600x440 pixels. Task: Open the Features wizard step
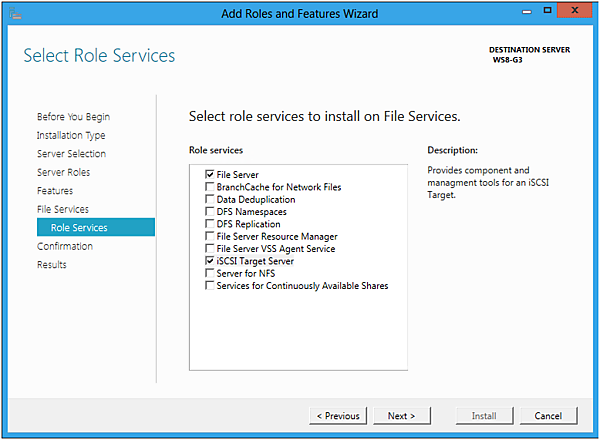55,191
